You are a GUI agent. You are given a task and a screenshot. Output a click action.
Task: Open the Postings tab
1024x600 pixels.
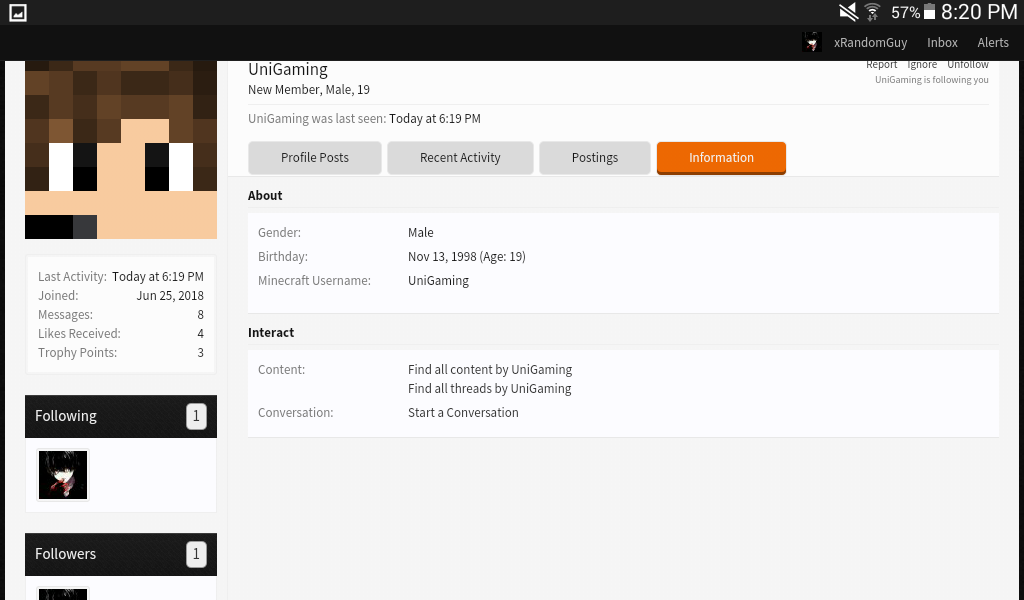click(595, 158)
